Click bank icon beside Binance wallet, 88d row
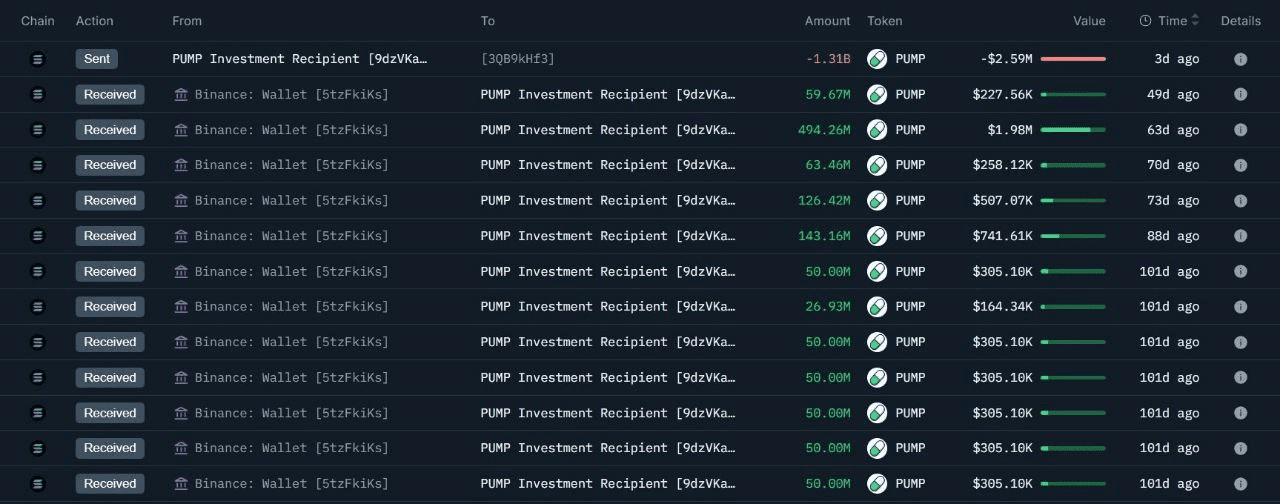This screenshot has height=504, width=1280. [181, 236]
